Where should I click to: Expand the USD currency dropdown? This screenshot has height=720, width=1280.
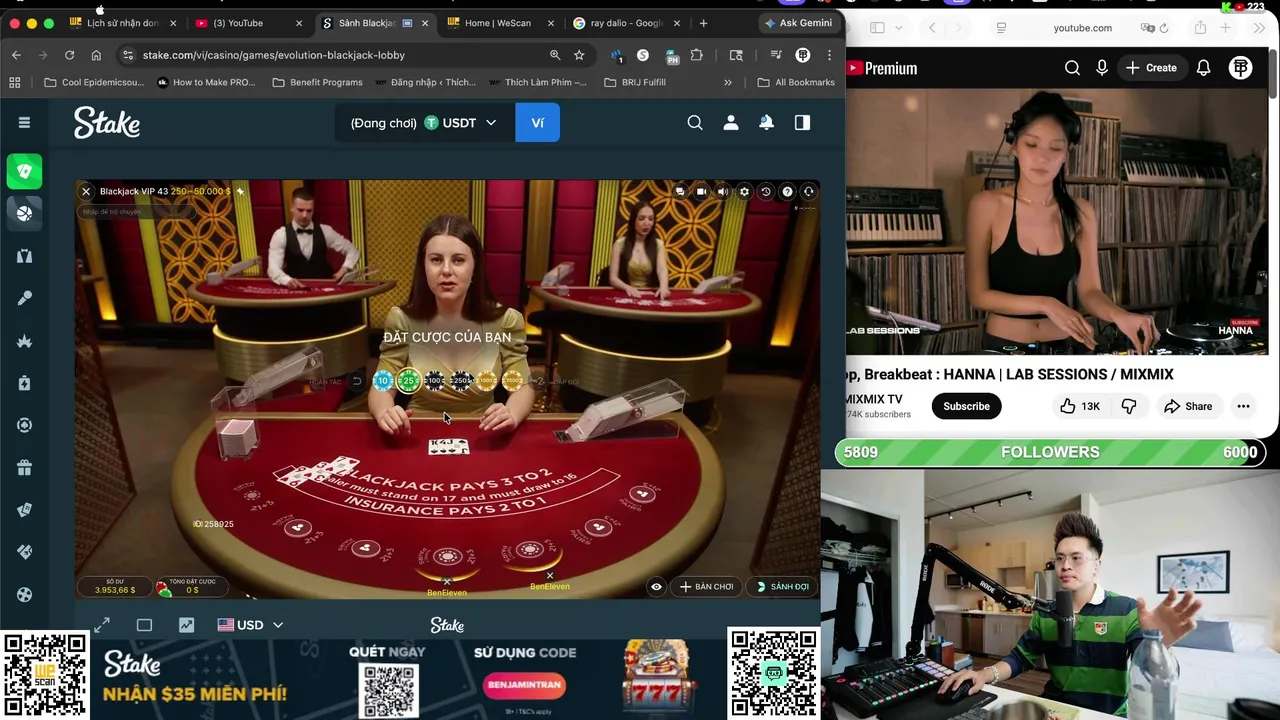point(250,625)
